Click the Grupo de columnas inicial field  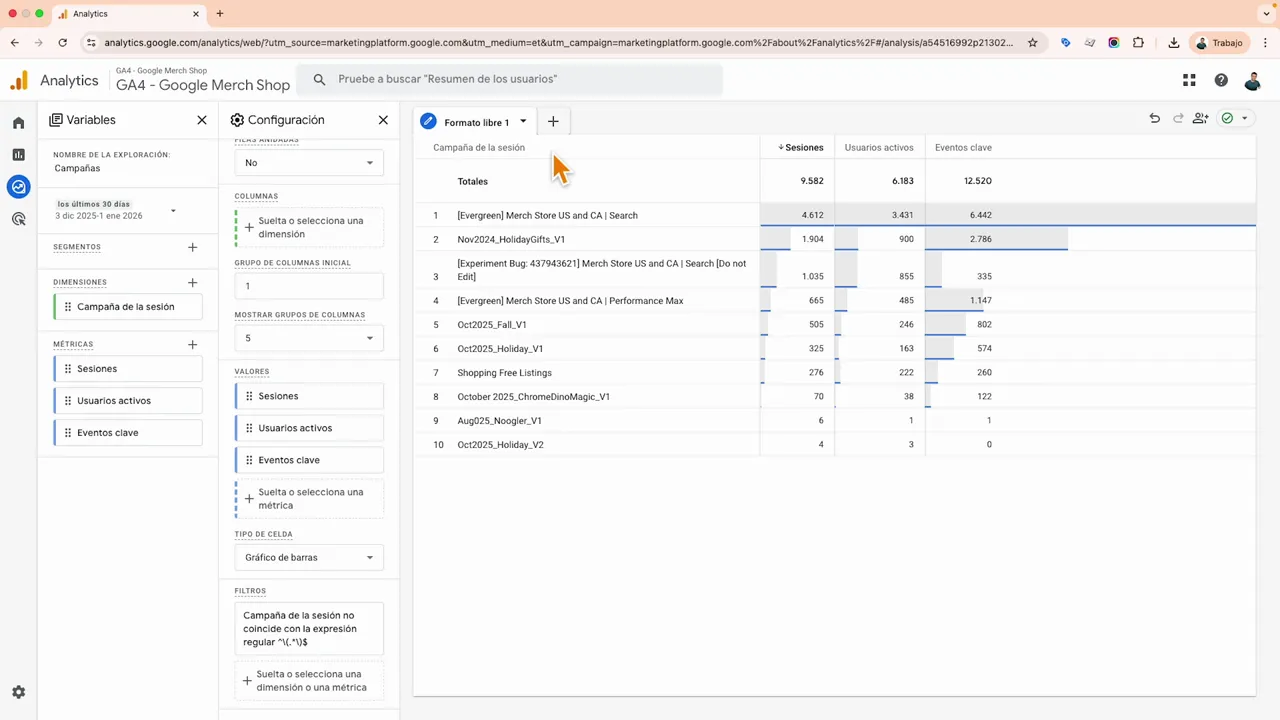click(309, 286)
